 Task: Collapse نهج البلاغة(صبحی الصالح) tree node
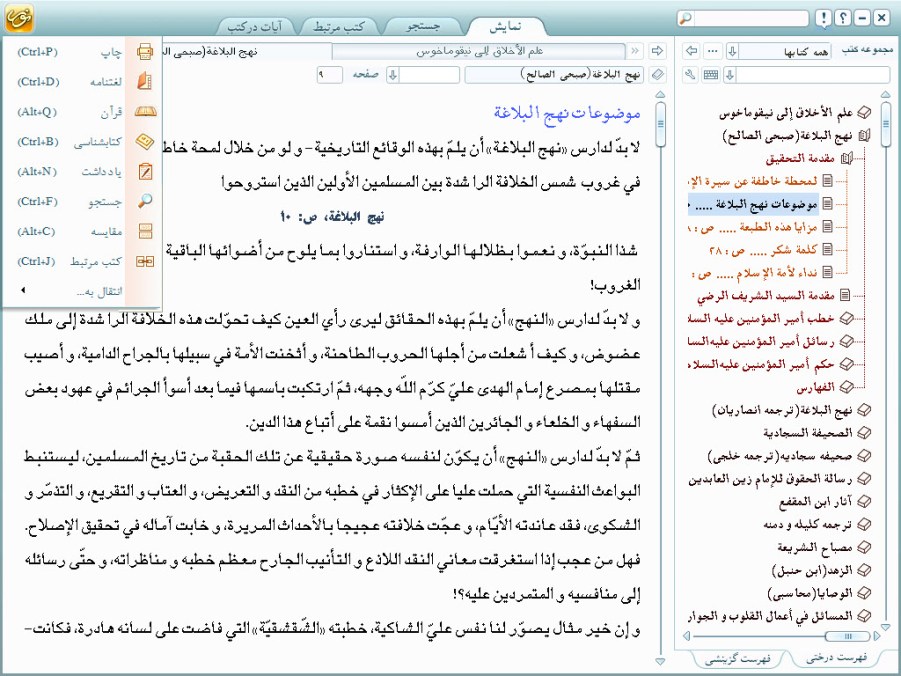(x=864, y=136)
